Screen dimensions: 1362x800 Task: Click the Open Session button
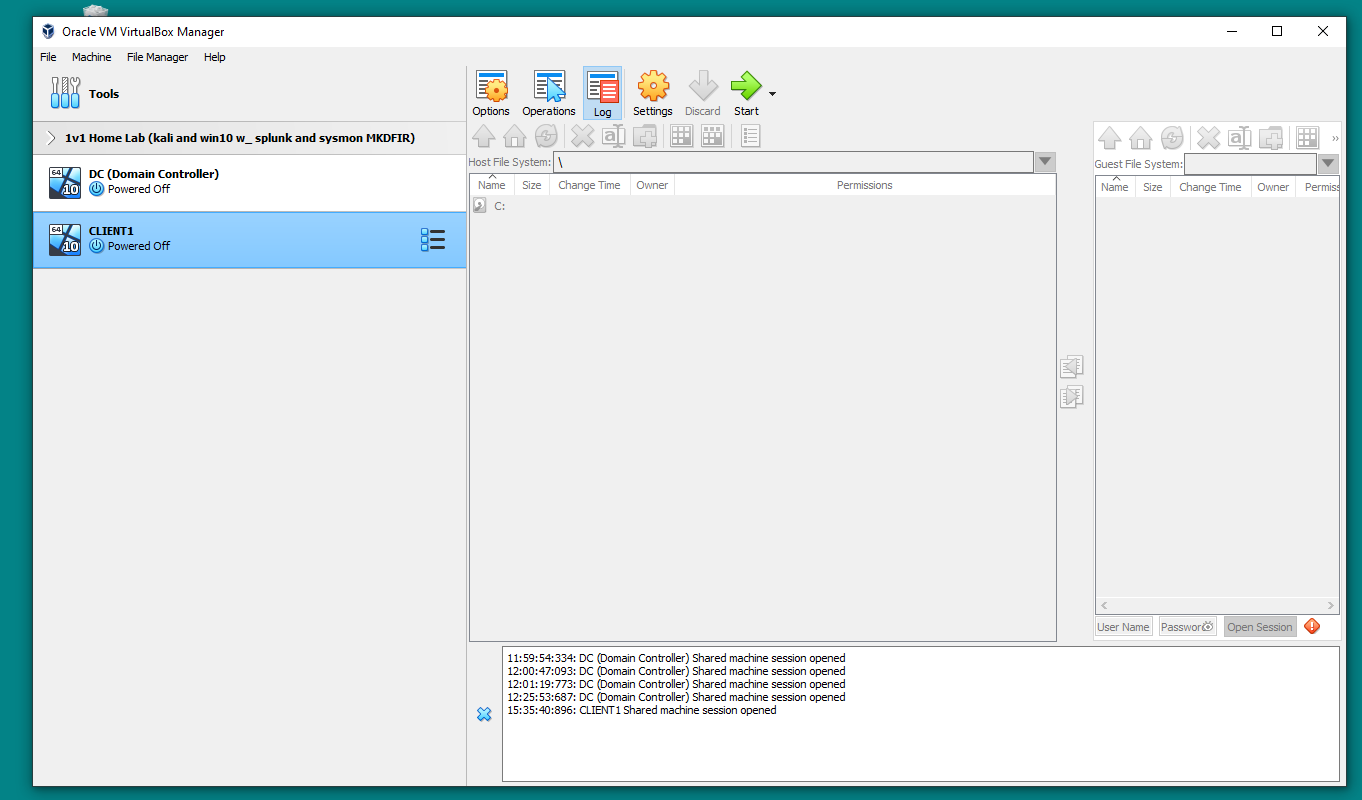coord(1260,627)
